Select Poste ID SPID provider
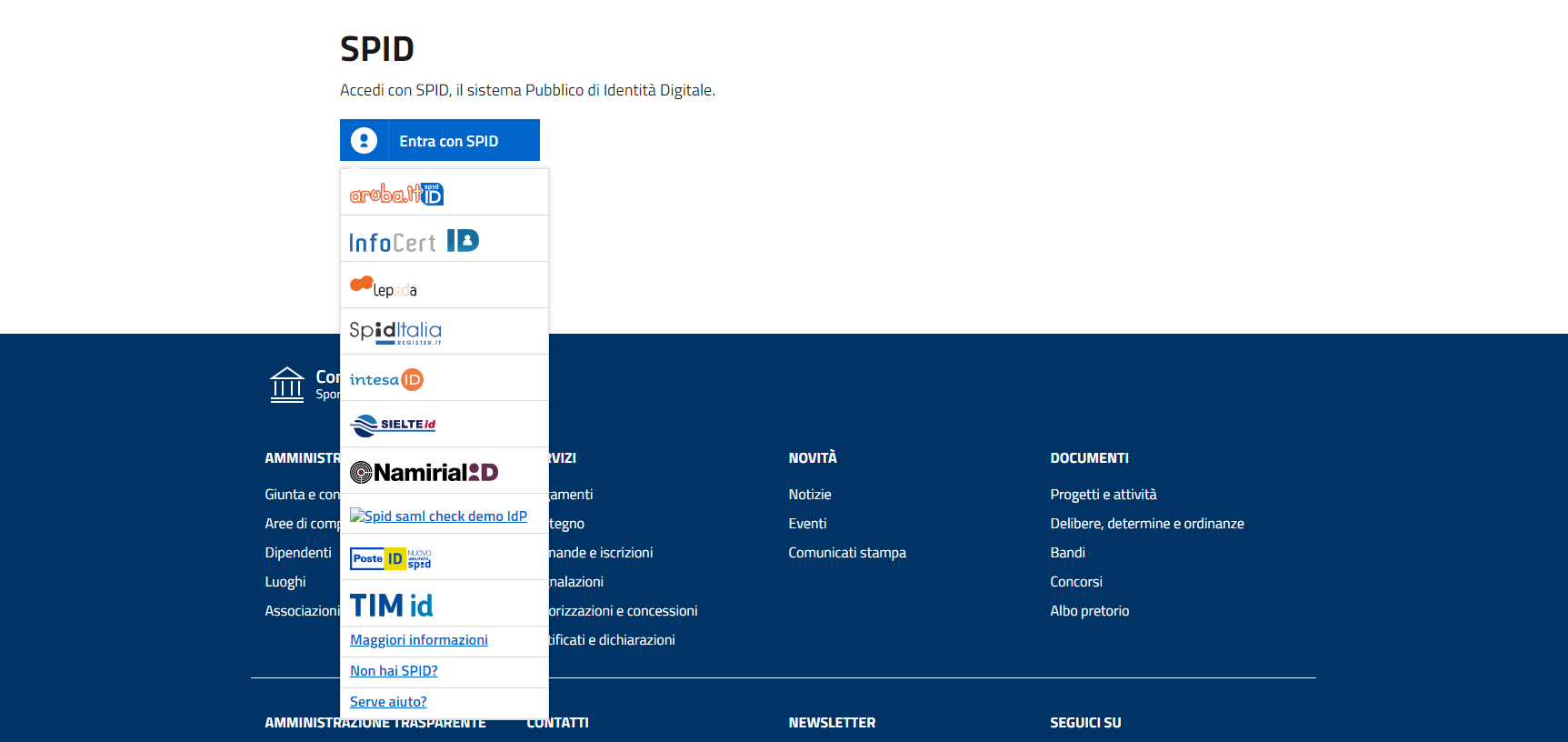Viewport: 1568px width, 742px height. (391, 558)
